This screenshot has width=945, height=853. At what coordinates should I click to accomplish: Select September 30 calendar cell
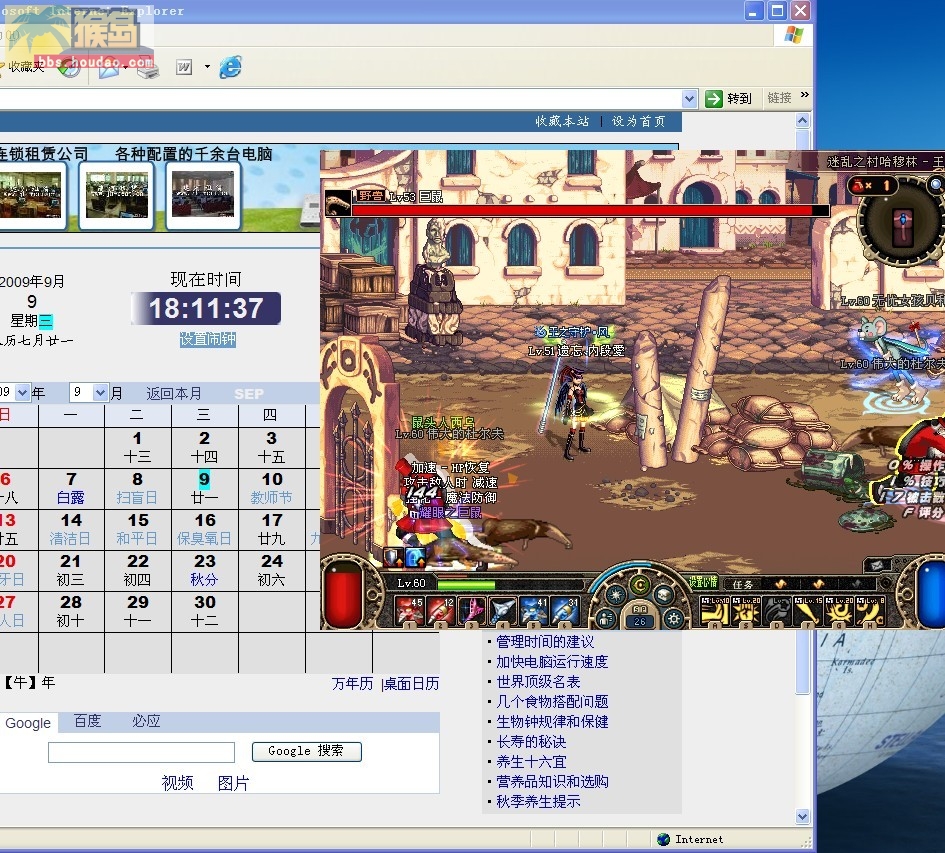click(x=204, y=611)
